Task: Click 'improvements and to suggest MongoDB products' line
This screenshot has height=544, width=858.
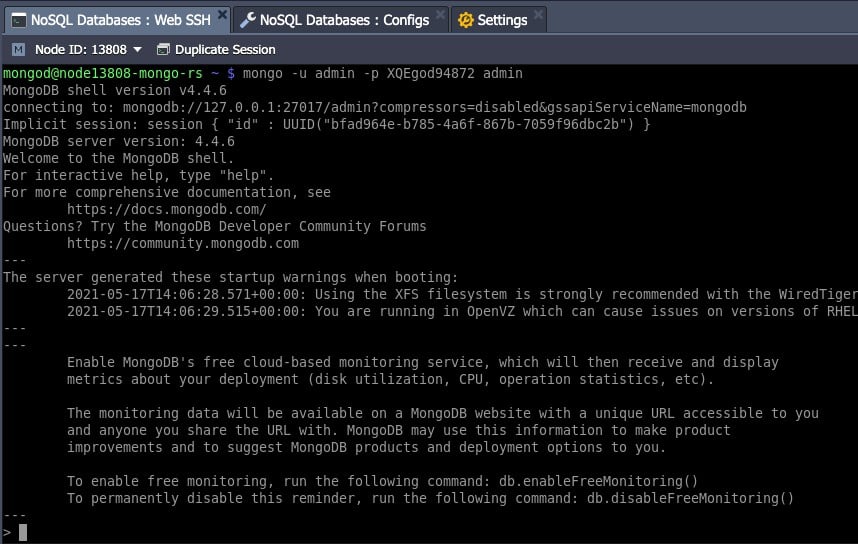Action: (x=366, y=447)
